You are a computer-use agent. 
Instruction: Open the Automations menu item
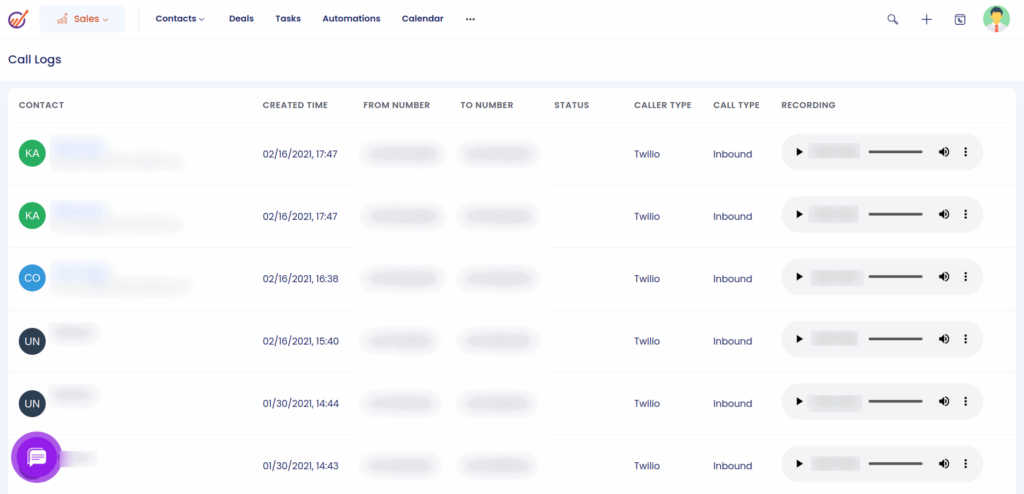pos(351,19)
